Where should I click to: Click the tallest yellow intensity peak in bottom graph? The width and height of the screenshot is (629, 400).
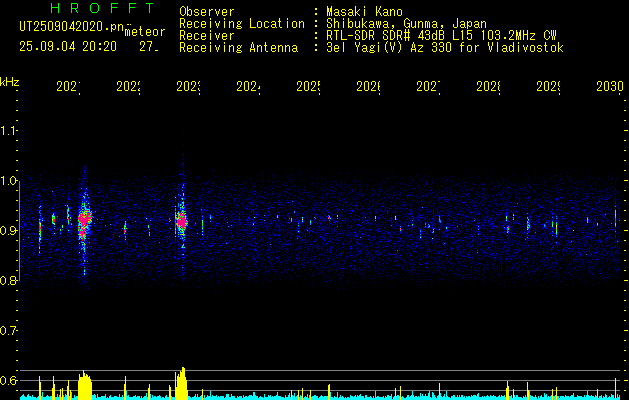(x=183, y=383)
